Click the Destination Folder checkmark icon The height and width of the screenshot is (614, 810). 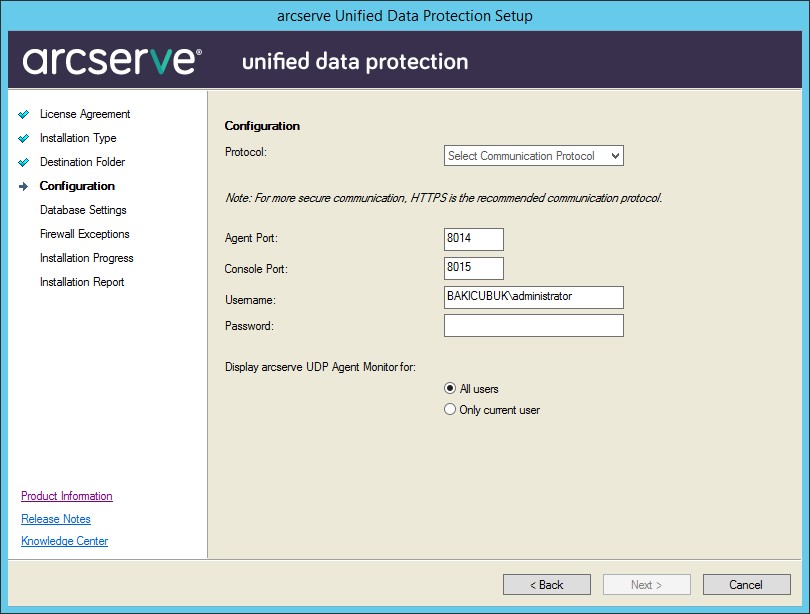point(23,162)
